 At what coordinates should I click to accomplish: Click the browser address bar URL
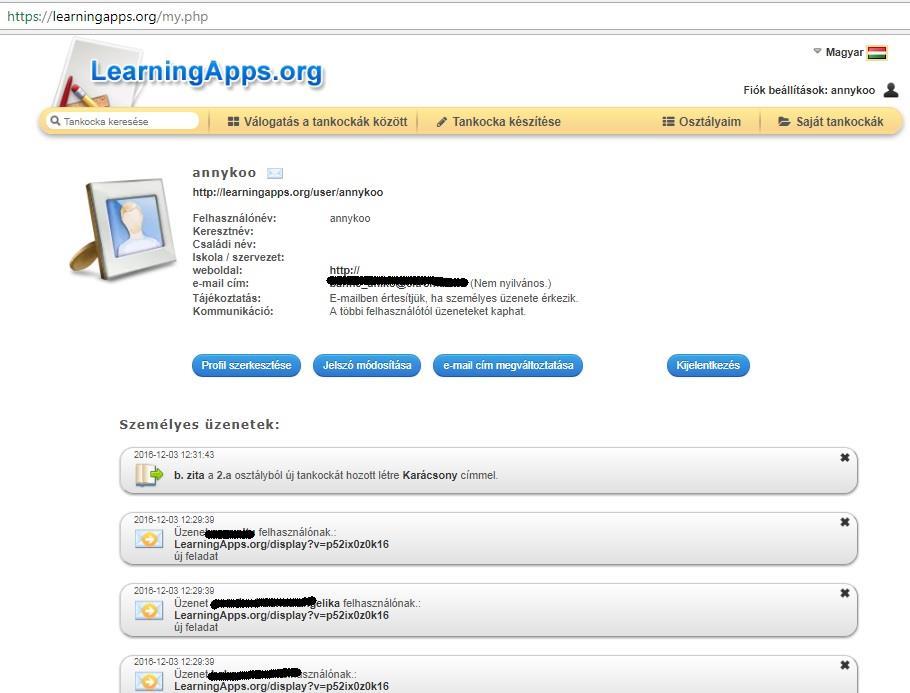click(x=107, y=16)
